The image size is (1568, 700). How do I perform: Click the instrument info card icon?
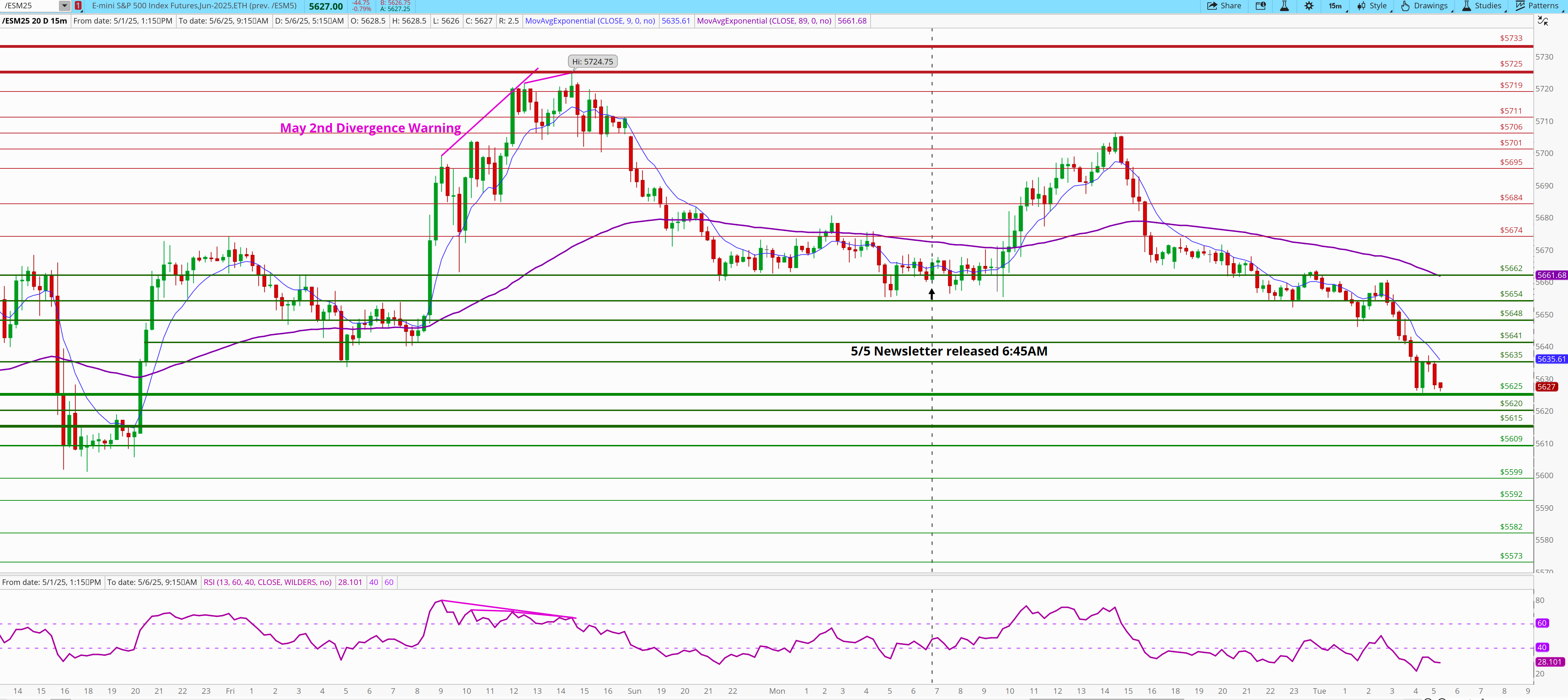pos(1261,6)
